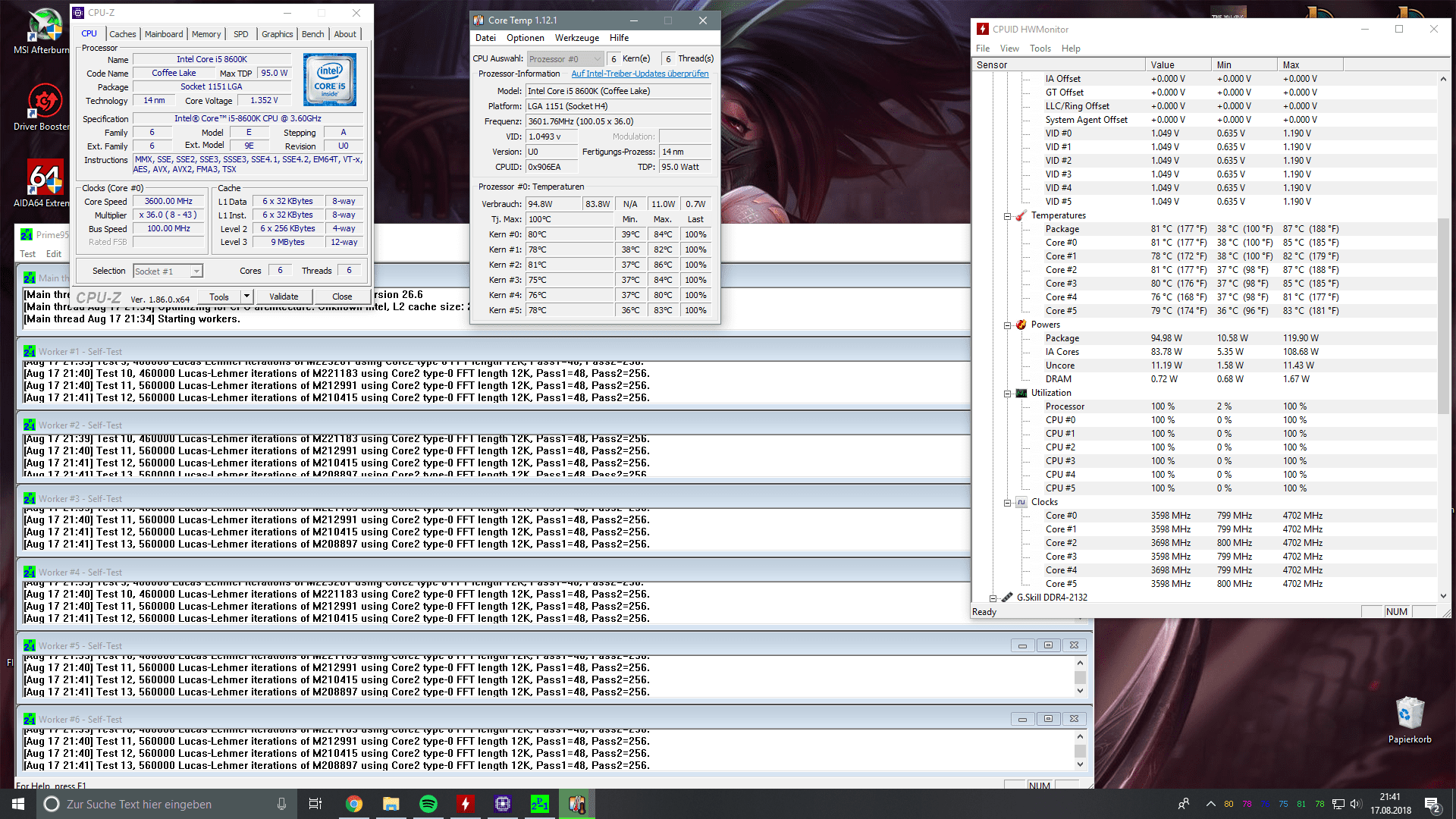1456x819 pixels.
Task: Collapse the Utilization node in HWMonitor
Action: [1008, 394]
